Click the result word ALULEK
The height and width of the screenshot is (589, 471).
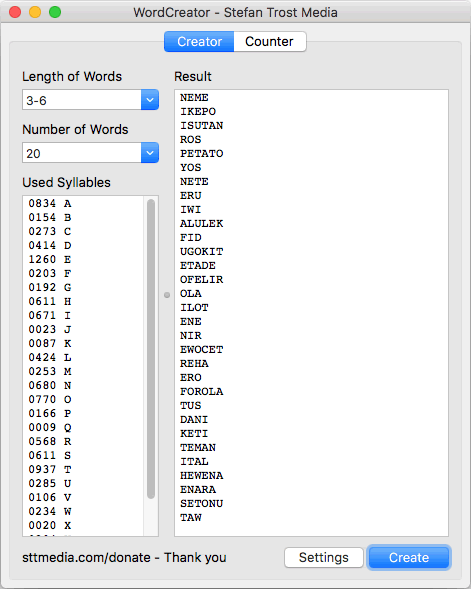tap(202, 224)
